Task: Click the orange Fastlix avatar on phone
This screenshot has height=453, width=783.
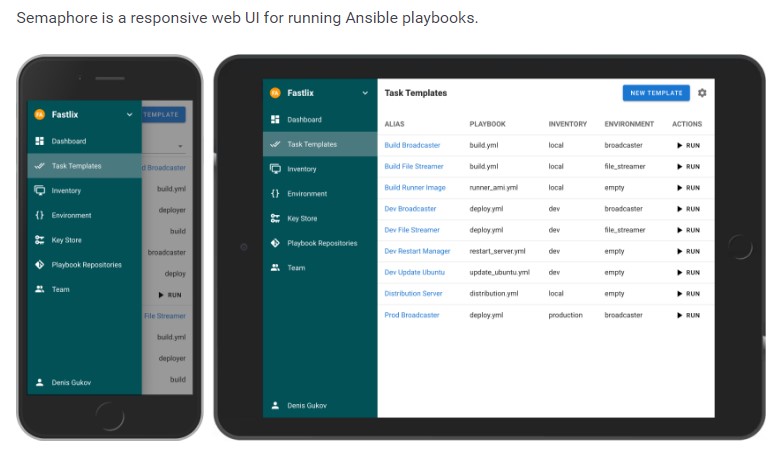Action: click(x=39, y=114)
